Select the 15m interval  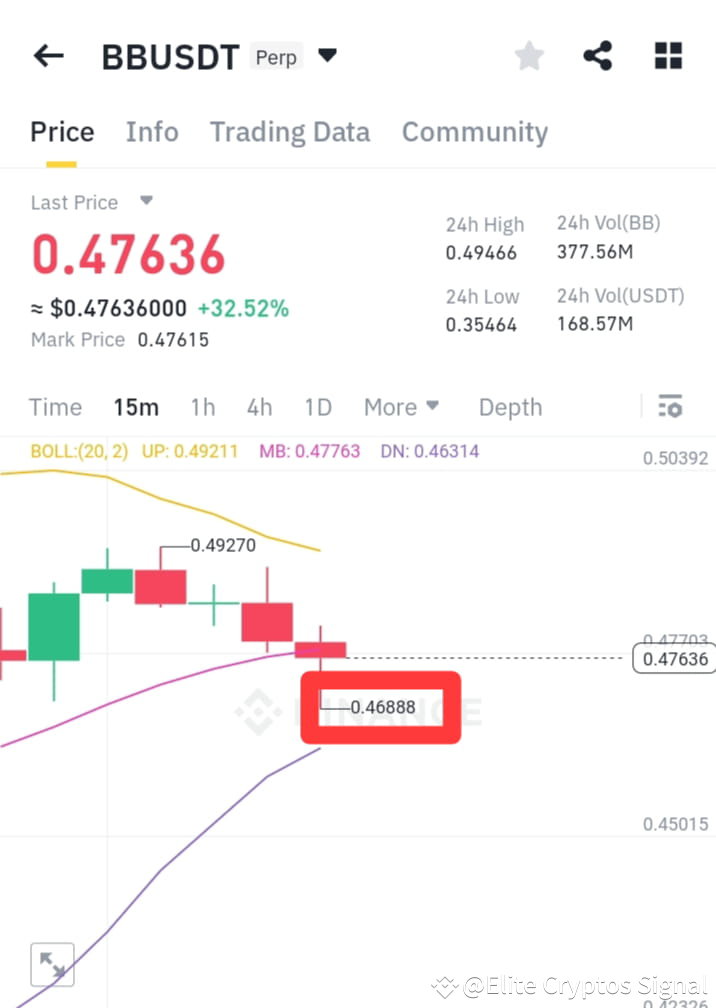pyautogui.click(x=136, y=407)
